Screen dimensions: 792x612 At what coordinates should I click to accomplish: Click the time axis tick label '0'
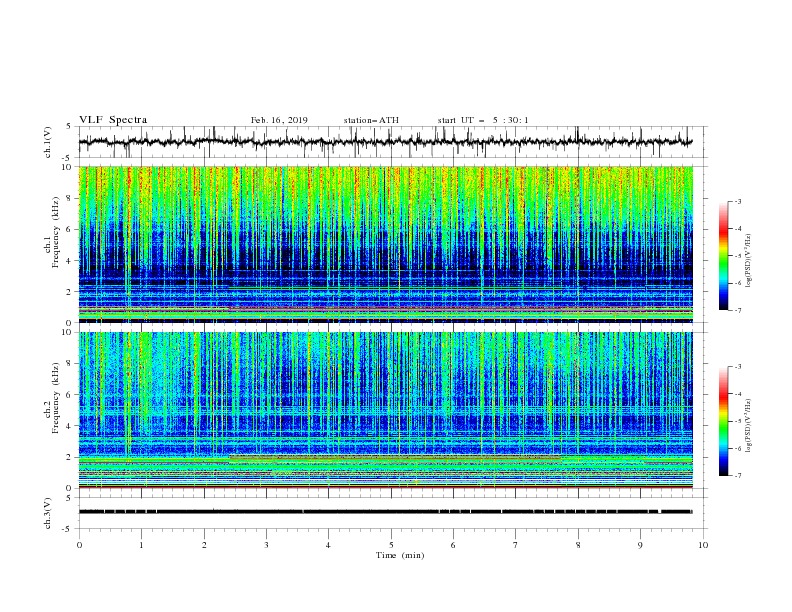click(79, 545)
